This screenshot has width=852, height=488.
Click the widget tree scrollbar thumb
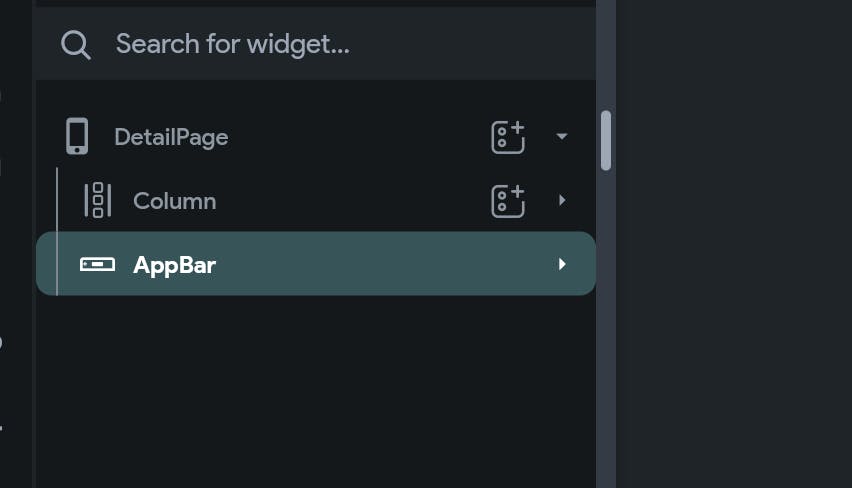[x=606, y=140]
